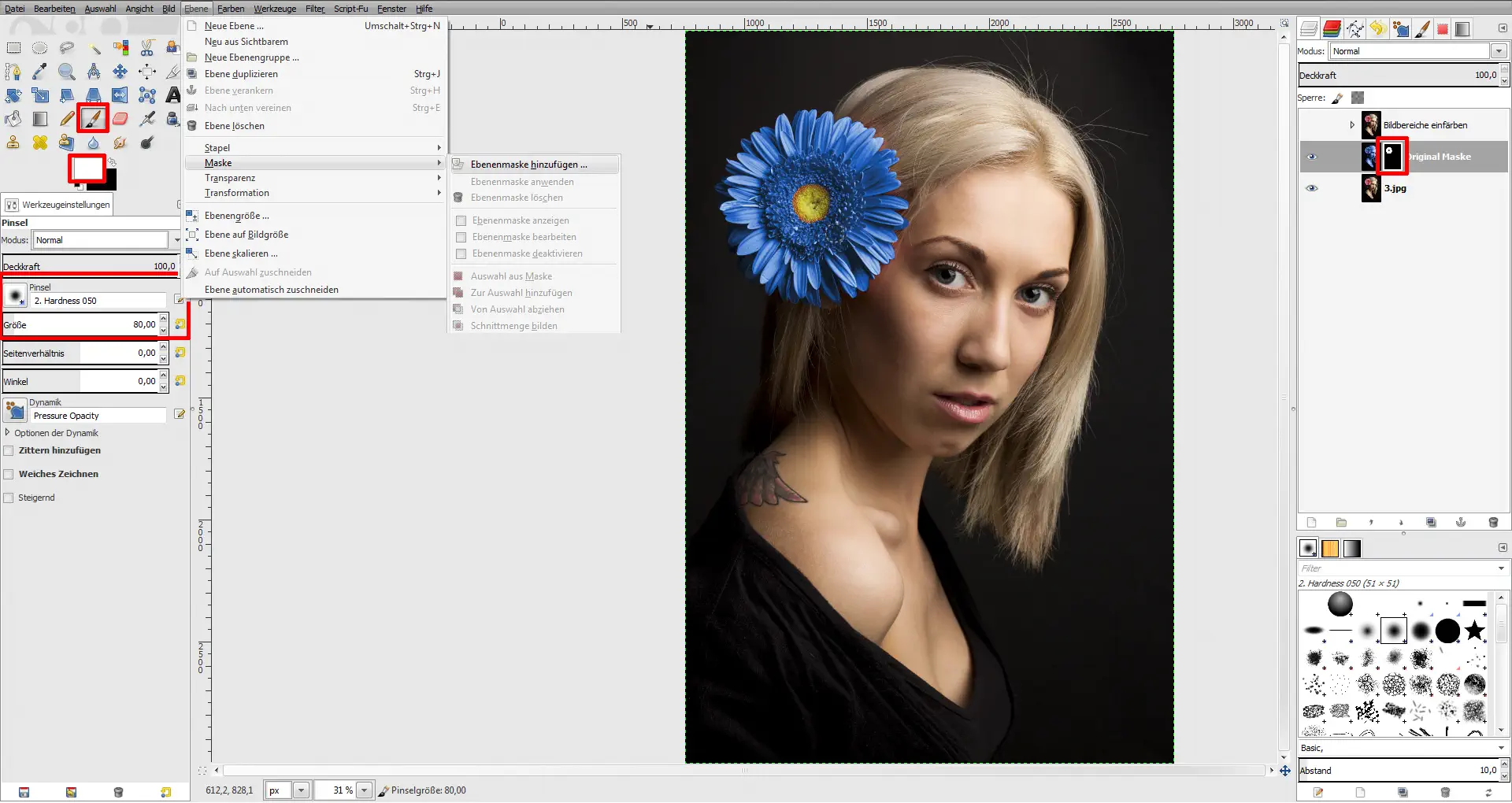Expand Optionen der Dynamik
Viewport: 1512px width, 803px height.
[8, 433]
